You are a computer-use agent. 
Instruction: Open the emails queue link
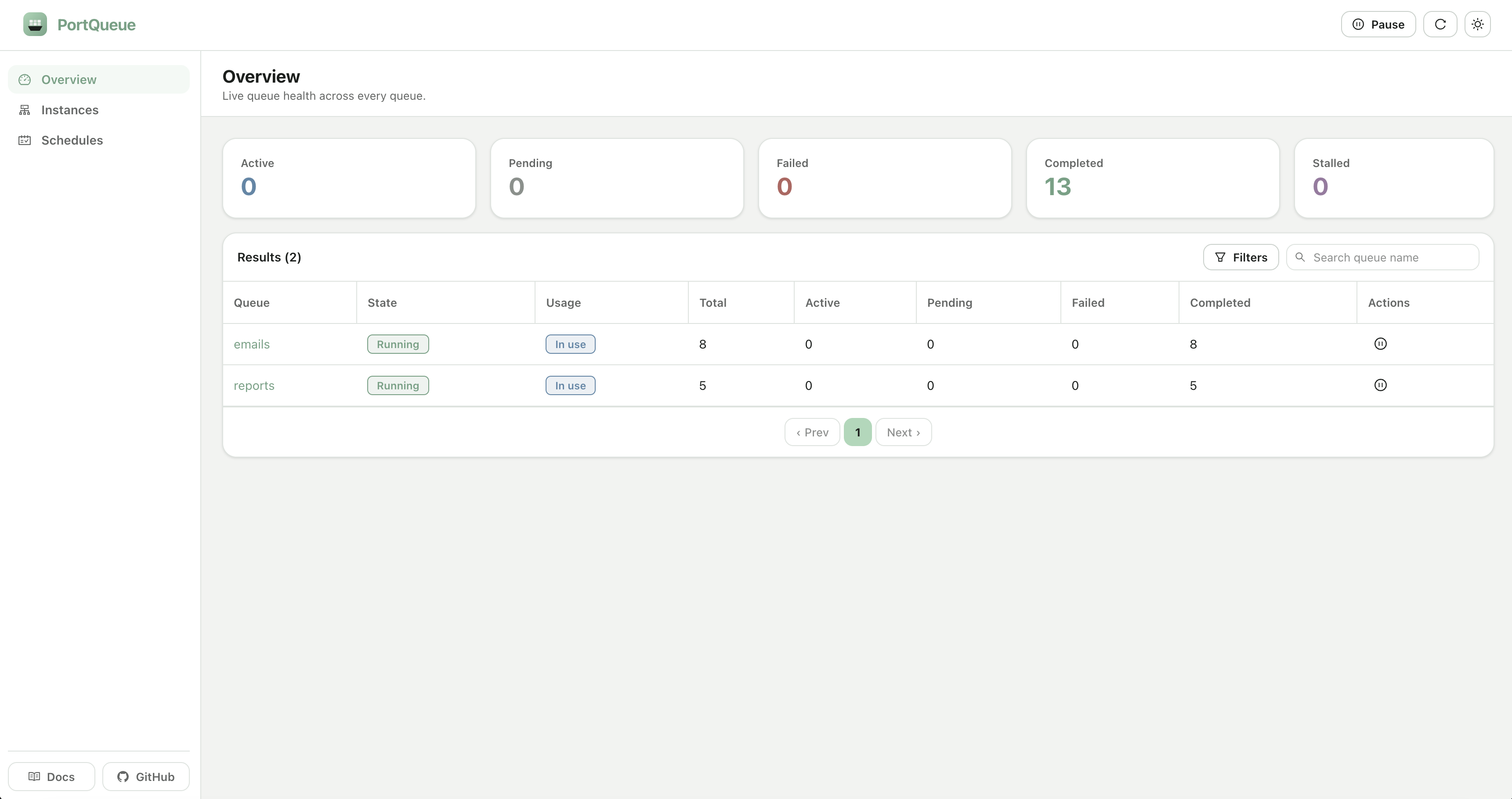click(x=251, y=345)
